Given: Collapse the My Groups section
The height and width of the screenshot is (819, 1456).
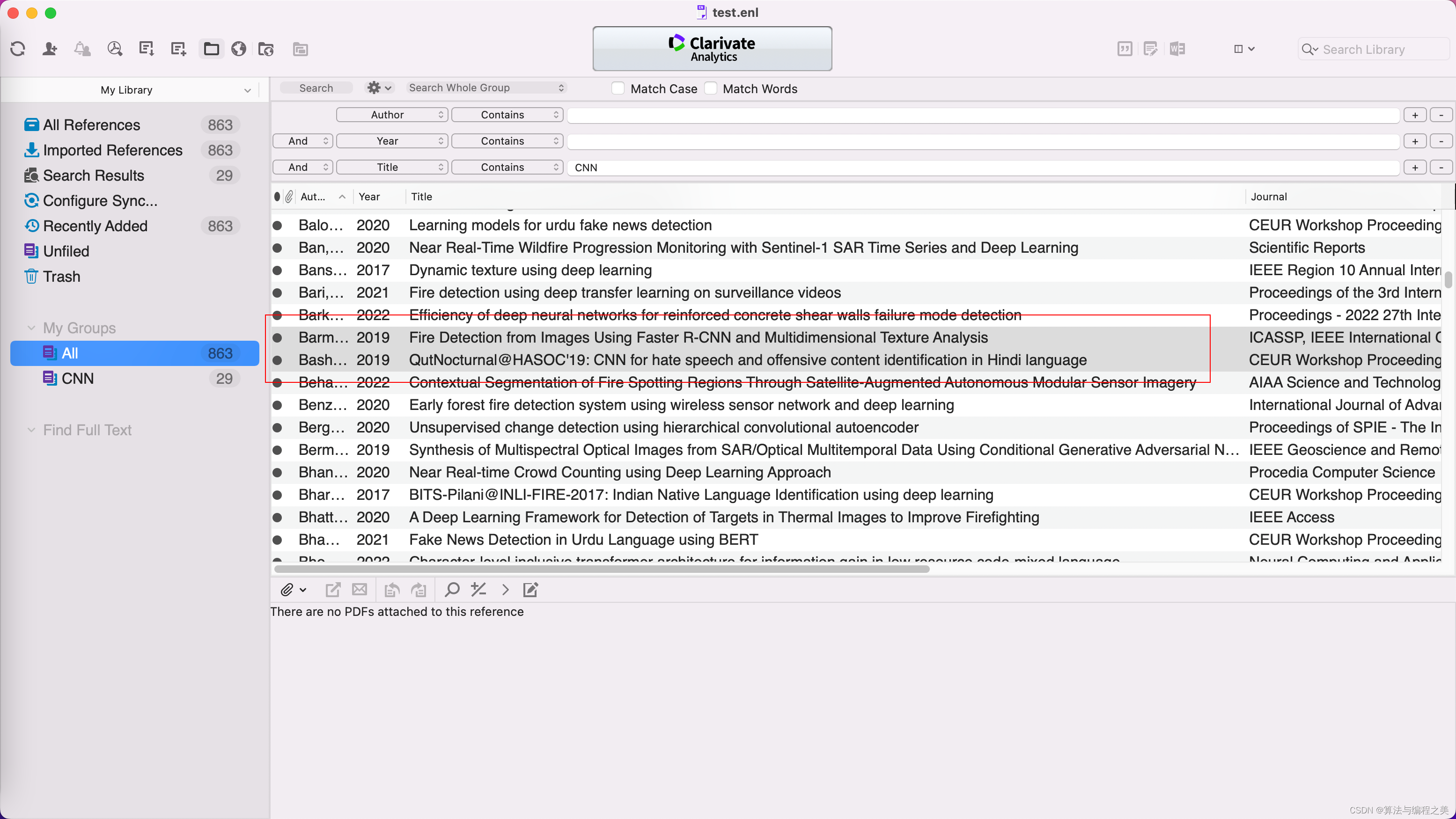Looking at the screenshot, I should point(32,328).
